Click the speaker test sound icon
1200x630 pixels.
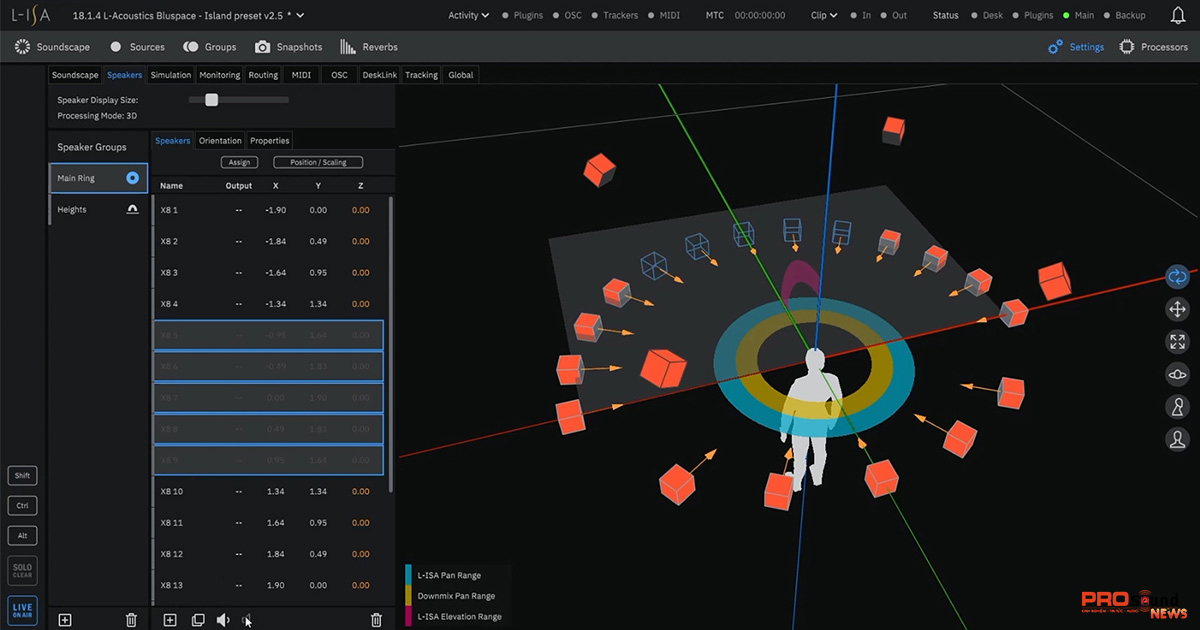click(x=223, y=620)
